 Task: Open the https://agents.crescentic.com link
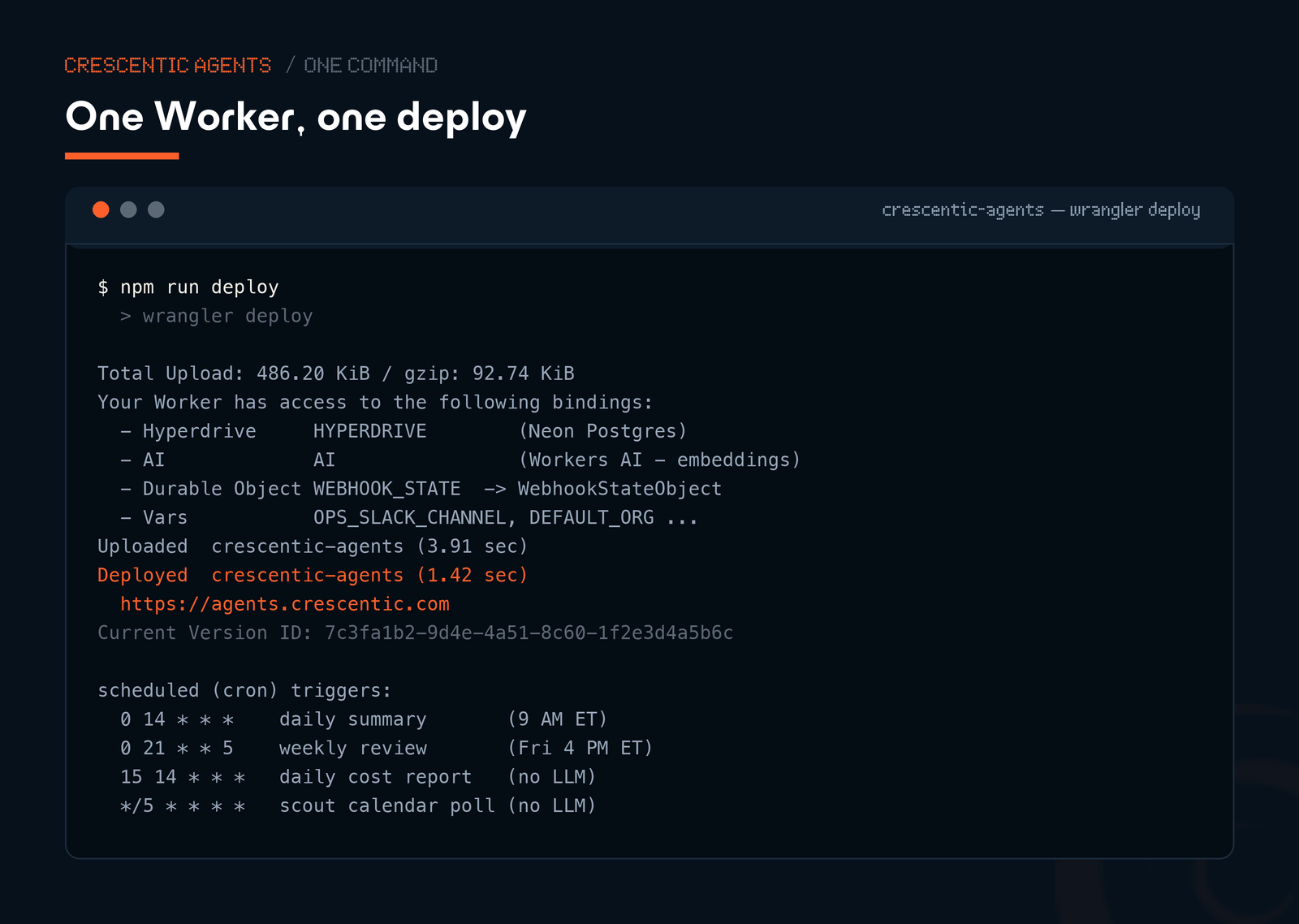click(x=285, y=604)
